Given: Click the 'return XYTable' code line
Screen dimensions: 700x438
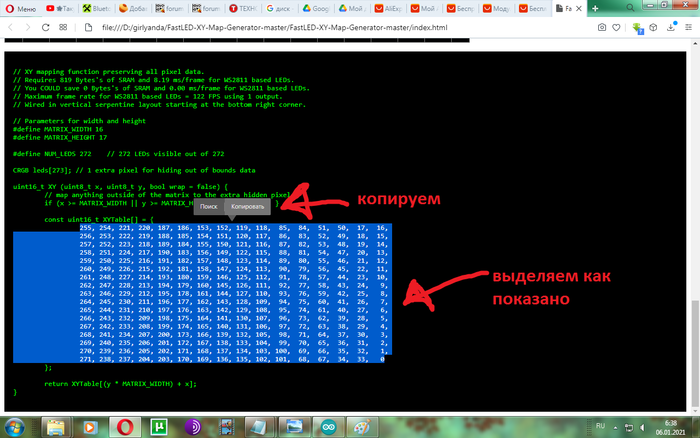Looking at the screenshot, I should 121,384.
